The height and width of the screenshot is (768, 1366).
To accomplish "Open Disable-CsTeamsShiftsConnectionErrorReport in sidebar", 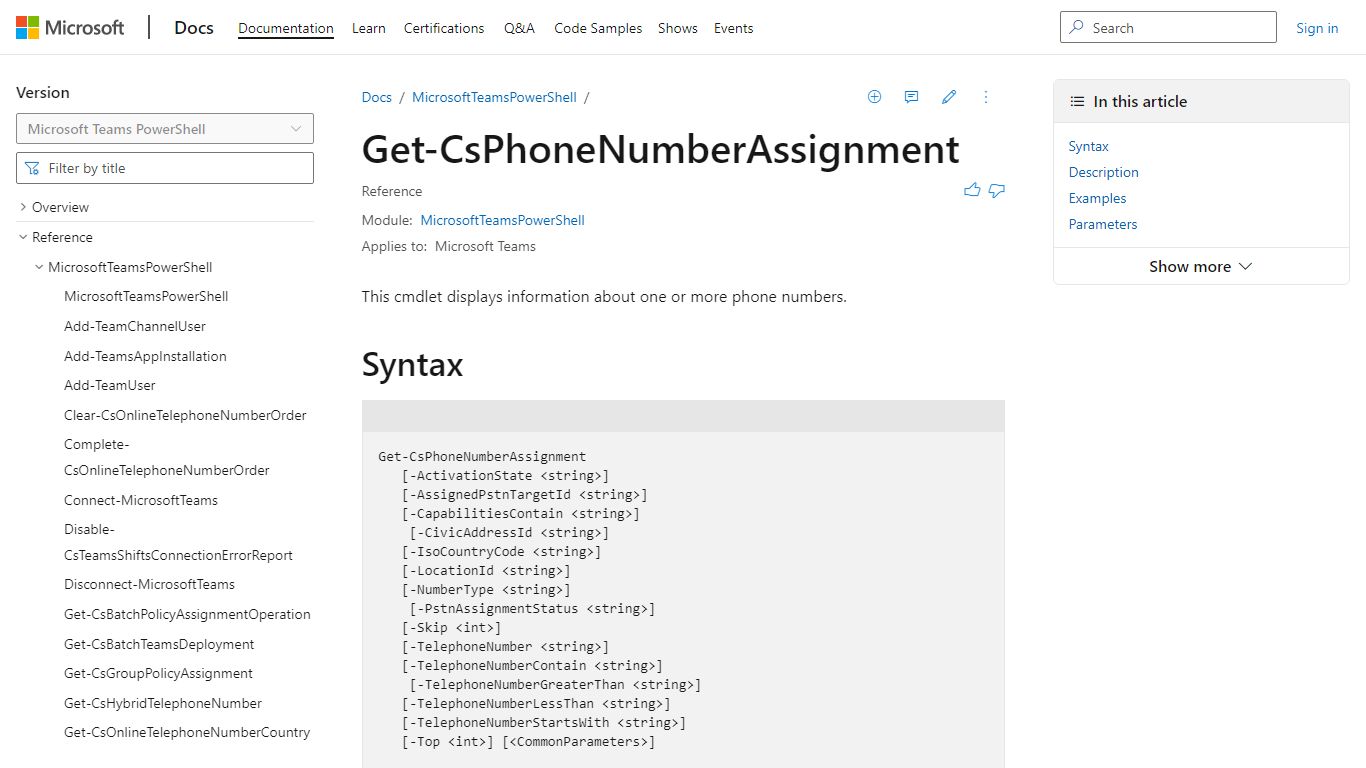I will coord(178,542).
